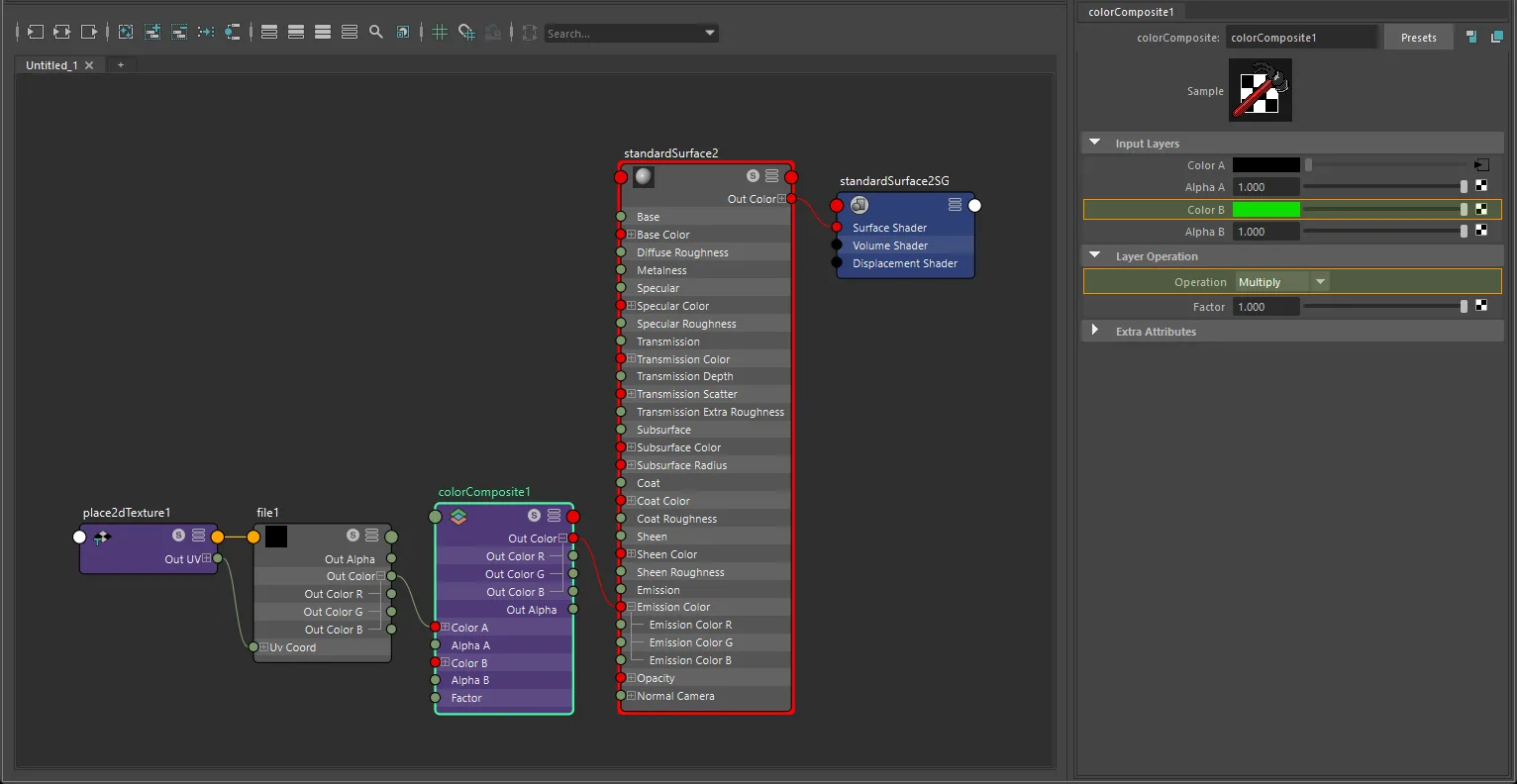Click the output connections toolbar icon
The height and width of the screenshot is (784, 1517).
89,33
